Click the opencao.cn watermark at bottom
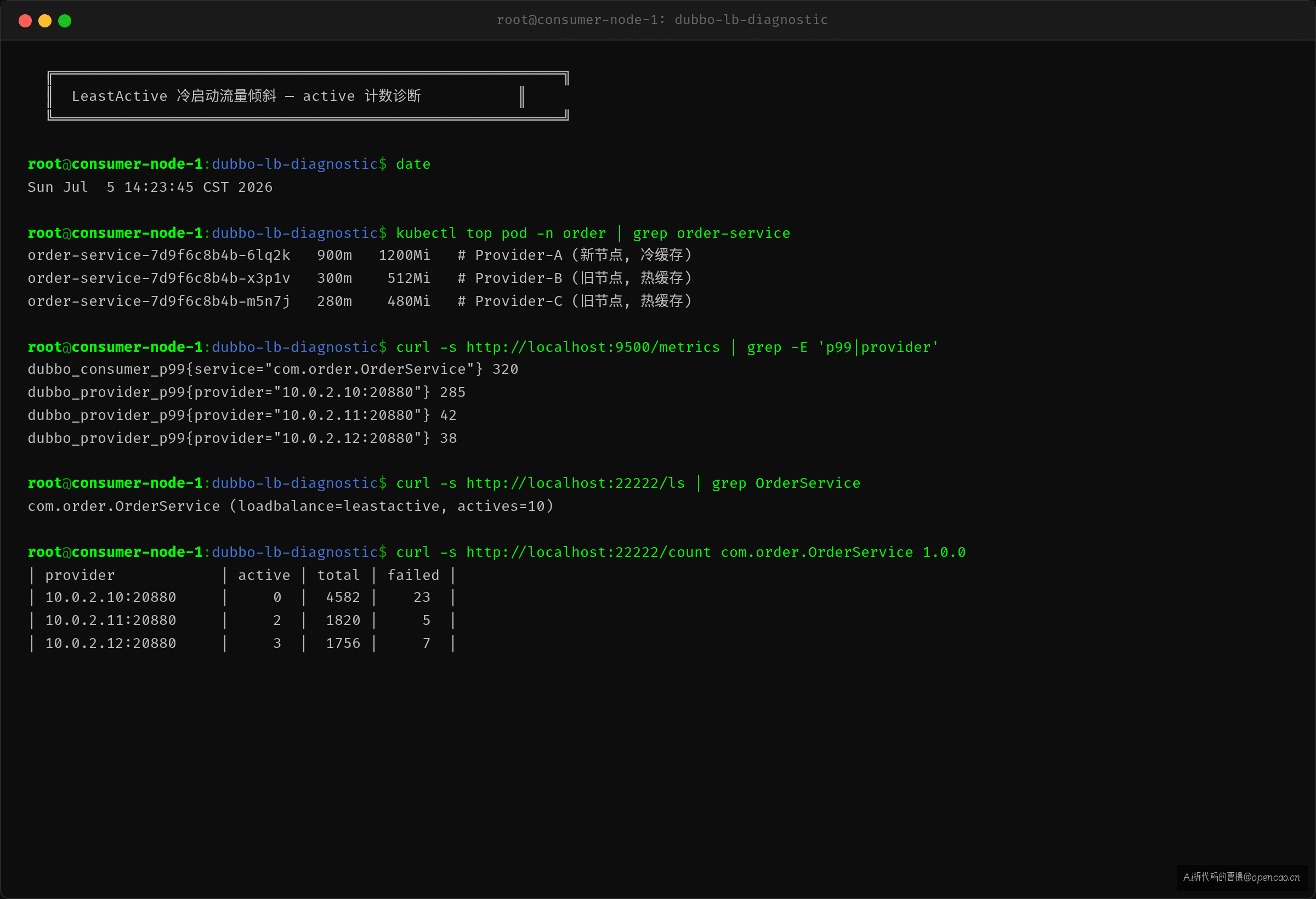The image size is (1316, 899). [1241, 877]
